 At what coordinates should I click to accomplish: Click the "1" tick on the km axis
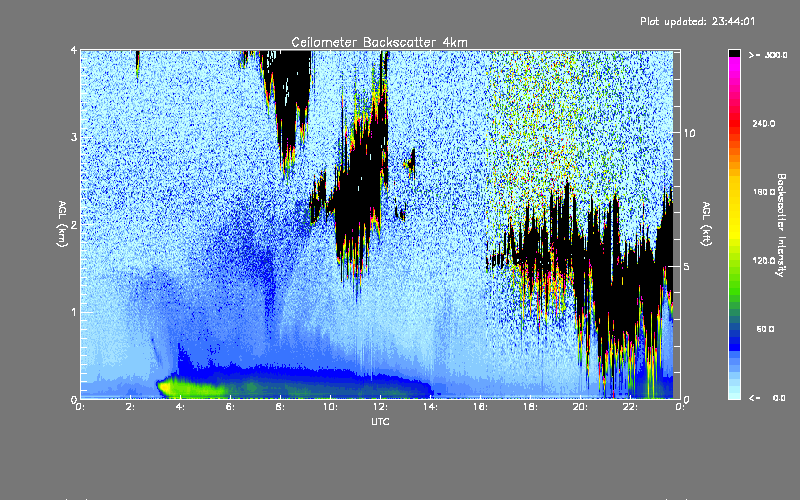74,312
